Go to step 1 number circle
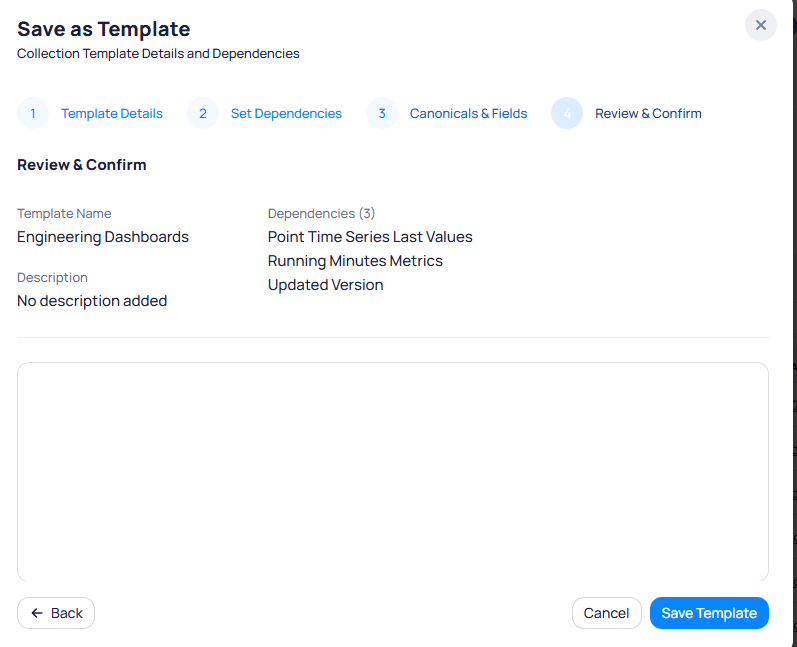The image size is (797, 647). click(33, 113)
